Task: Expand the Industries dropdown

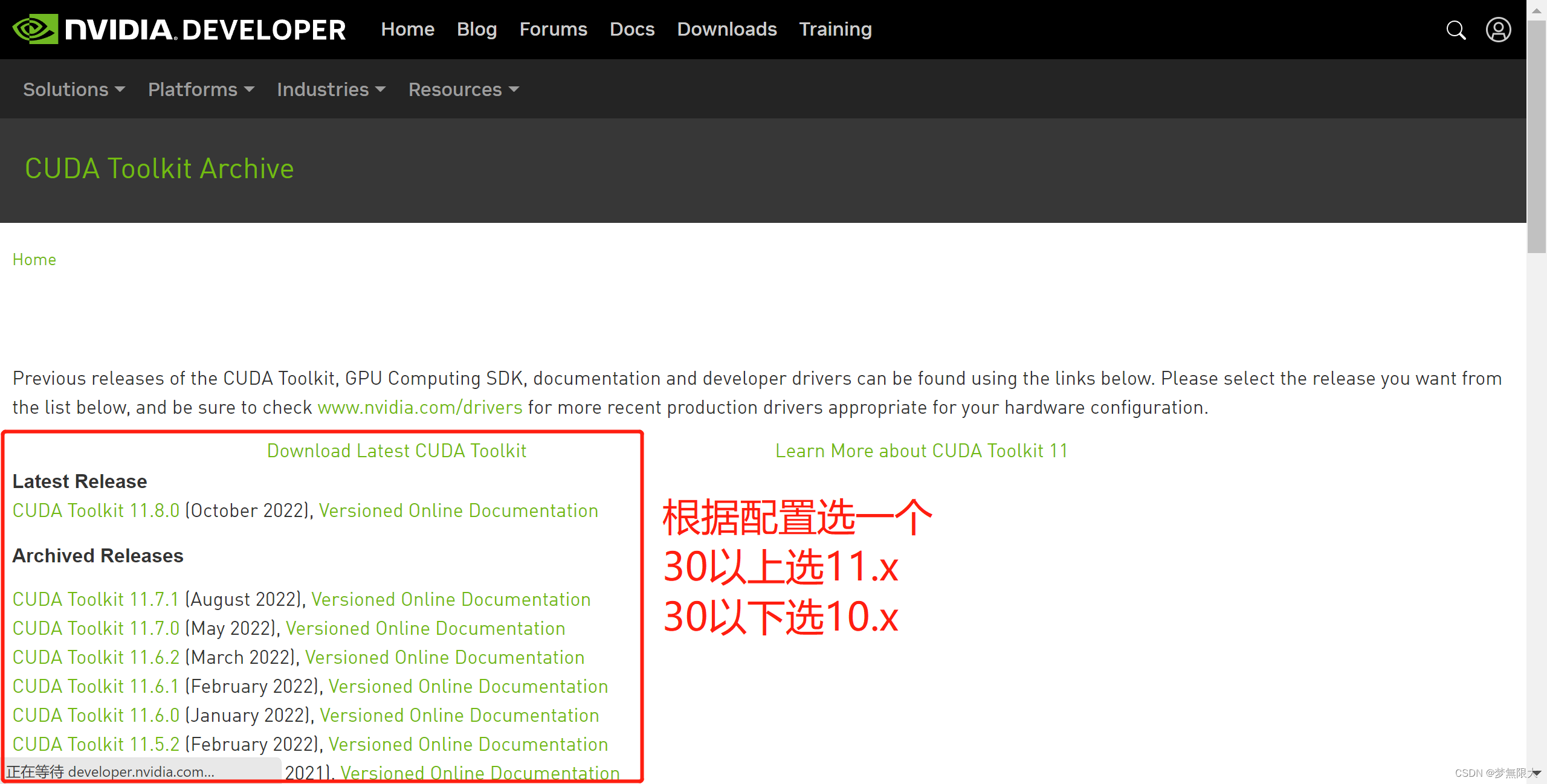Action: click(331, 89)
